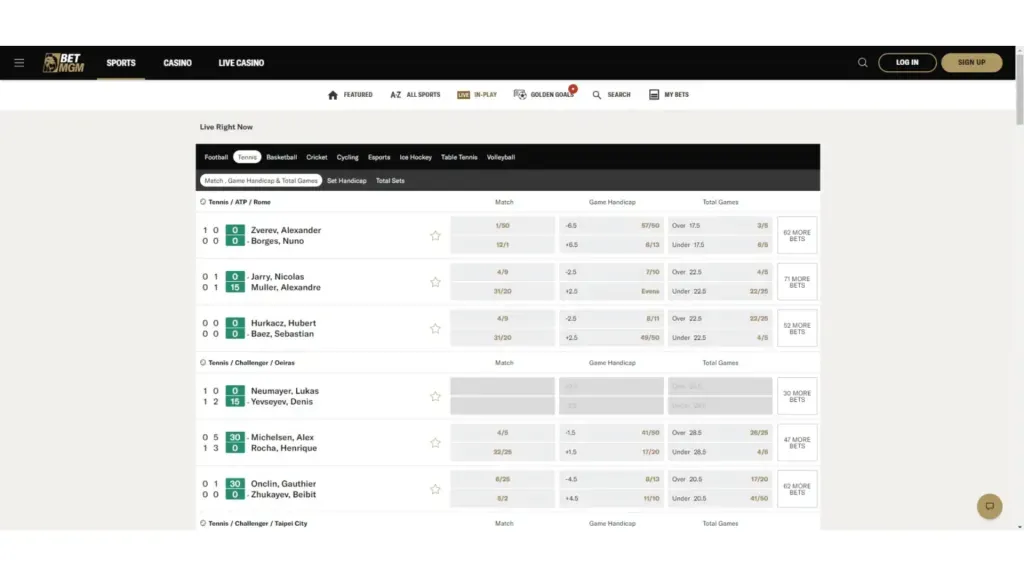Screen dimensions: 1024x576
Task: Toggle favorite star for Jarry vs Muller
Action: tap(435, 282)
